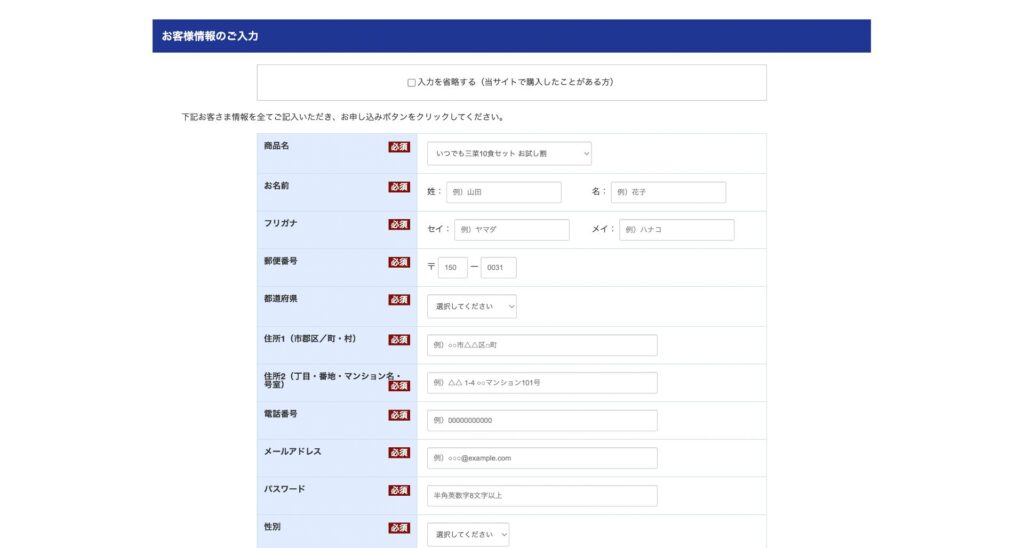Screen dimensions: 1024x548
Task: Click the 必須 badge beside 商品名
Action: pos(399,147)
